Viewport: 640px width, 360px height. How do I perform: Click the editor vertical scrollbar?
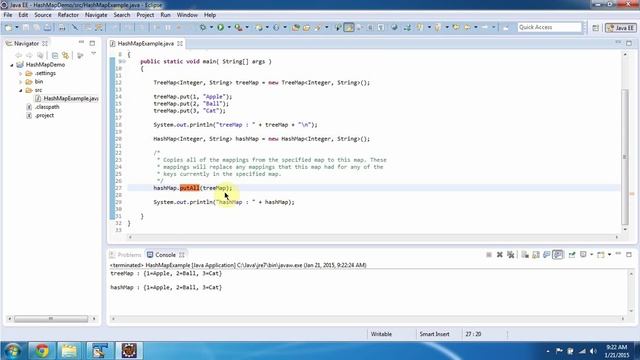coord(625,157)
